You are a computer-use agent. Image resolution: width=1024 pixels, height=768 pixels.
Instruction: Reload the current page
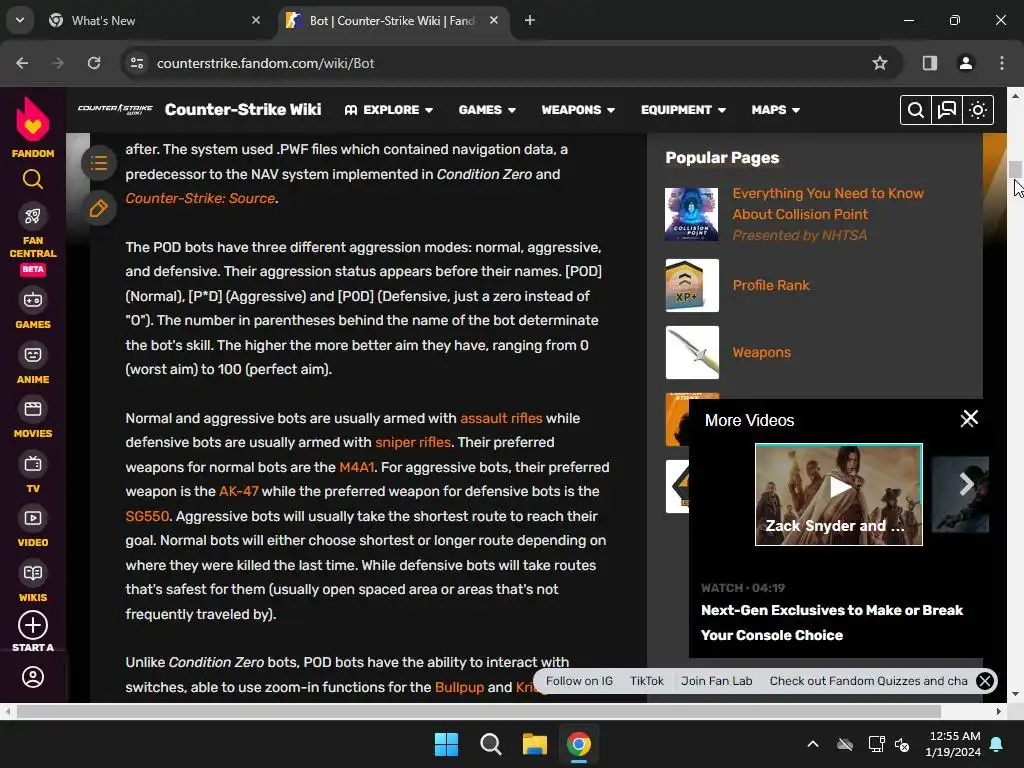click(x=94, y=63)
